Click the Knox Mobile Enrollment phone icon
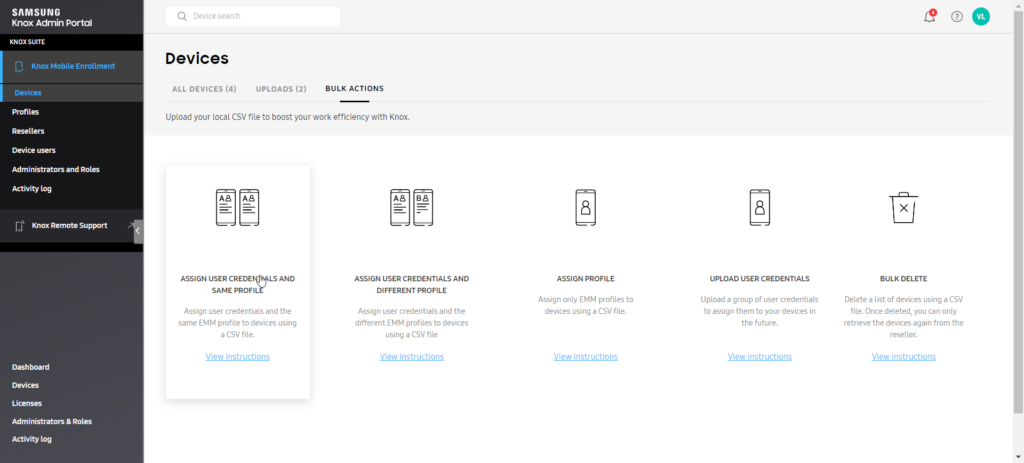The width and height of the screenshot is (1024, 463). 19,67
